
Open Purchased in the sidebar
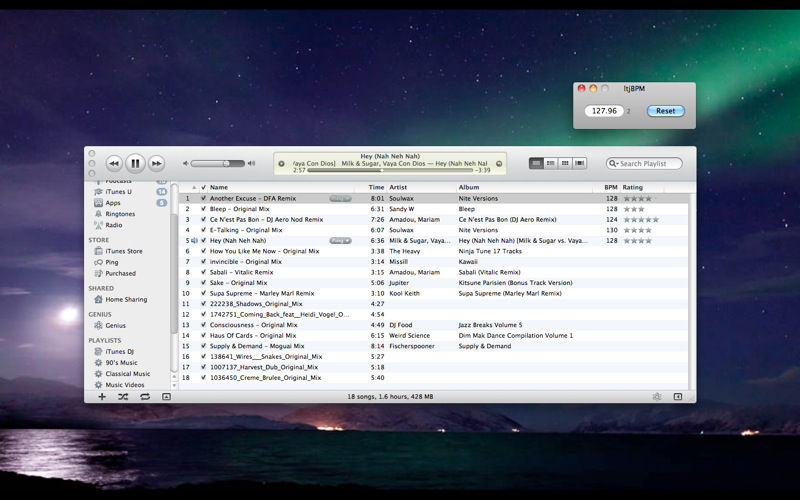(x=120, y=273)
